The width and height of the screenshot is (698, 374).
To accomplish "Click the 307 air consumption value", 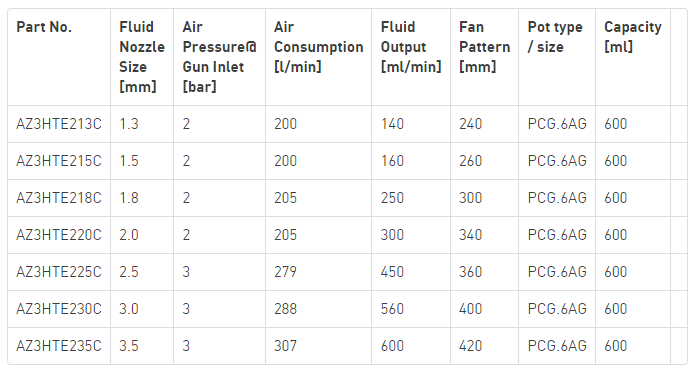I will tap(285, 346).
